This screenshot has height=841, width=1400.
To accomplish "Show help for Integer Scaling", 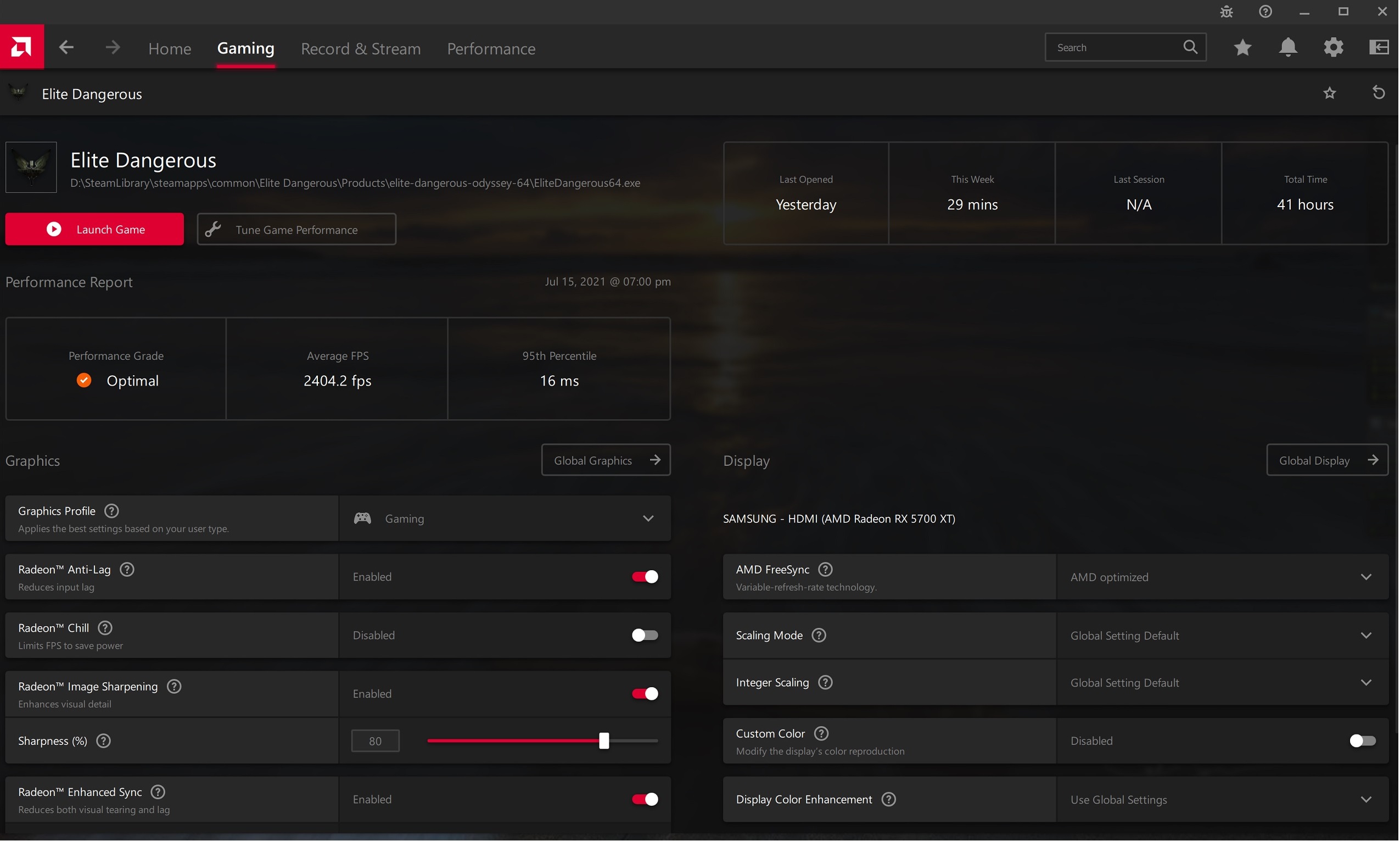I will (x=825, y=682).
